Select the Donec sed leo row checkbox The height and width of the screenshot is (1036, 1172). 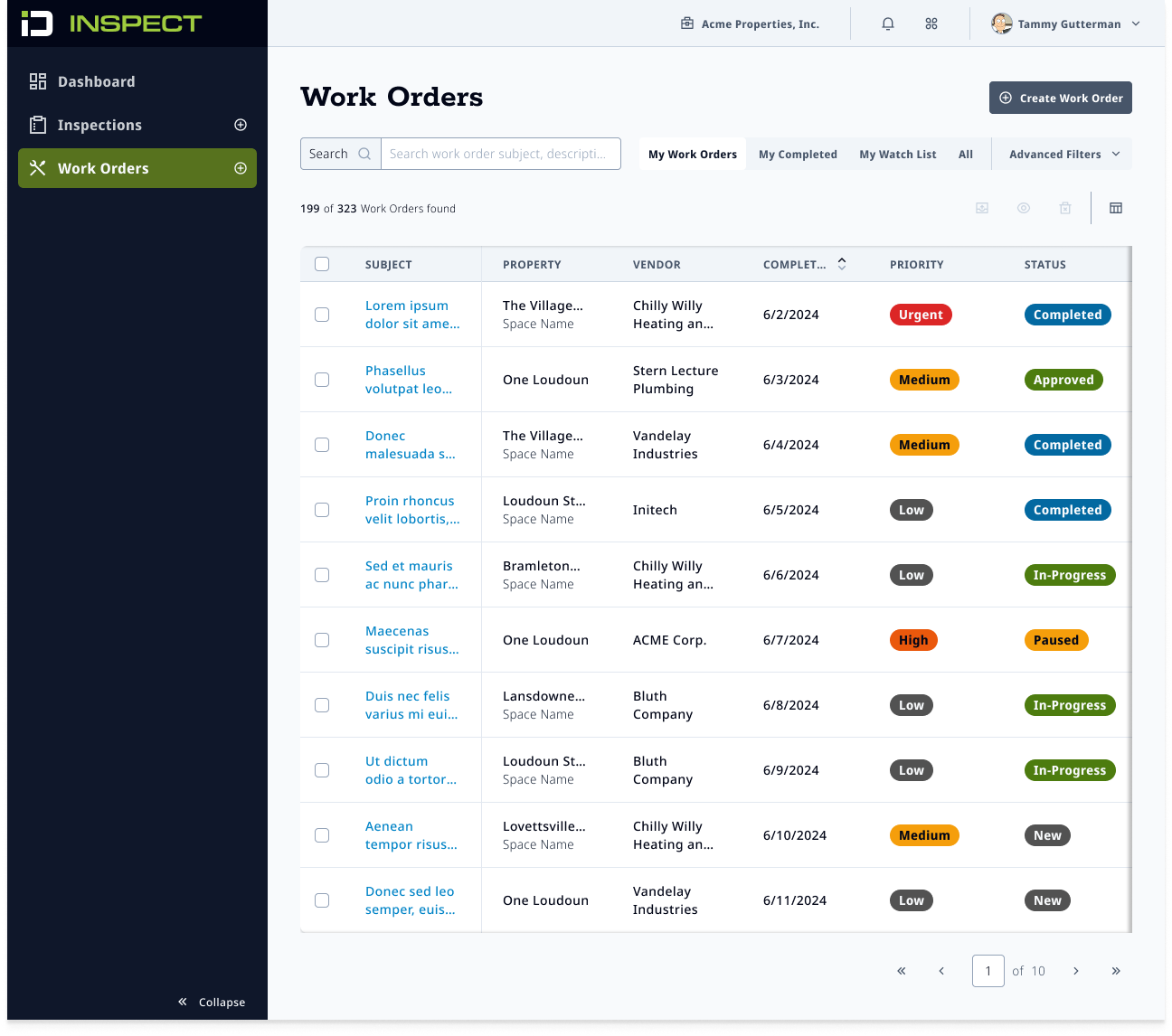322,900
